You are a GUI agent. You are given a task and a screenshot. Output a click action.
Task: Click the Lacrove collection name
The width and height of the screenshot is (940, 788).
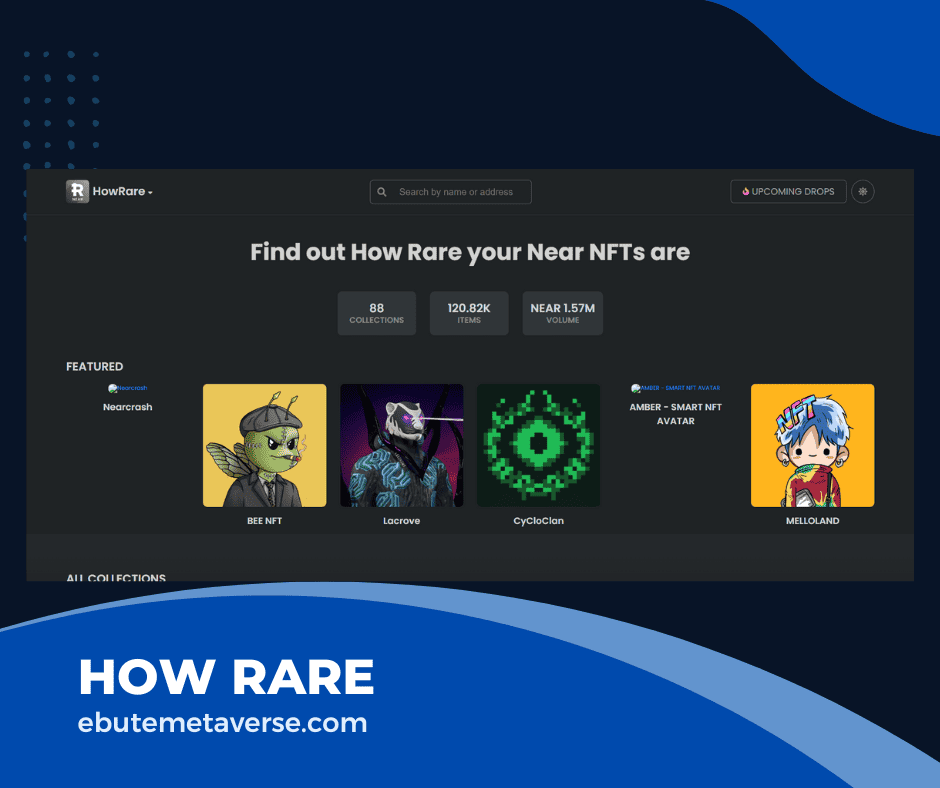402,521
